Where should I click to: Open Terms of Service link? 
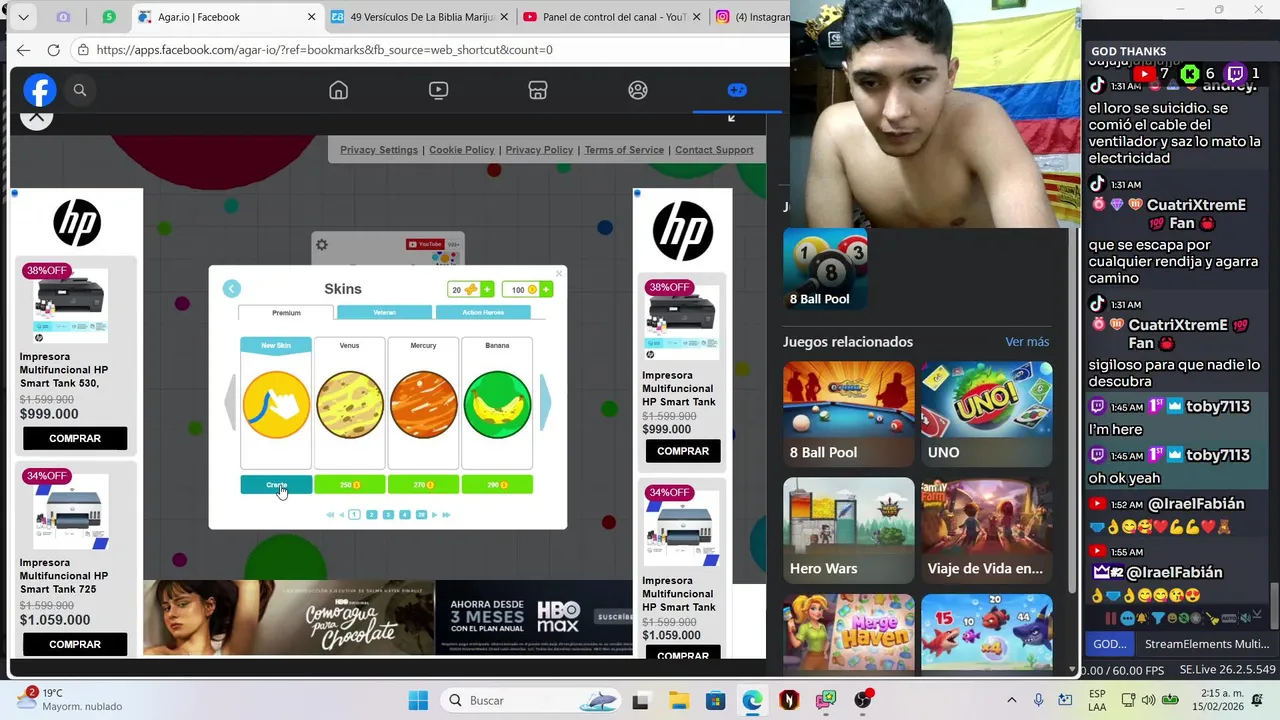click(x=624, y=150)
